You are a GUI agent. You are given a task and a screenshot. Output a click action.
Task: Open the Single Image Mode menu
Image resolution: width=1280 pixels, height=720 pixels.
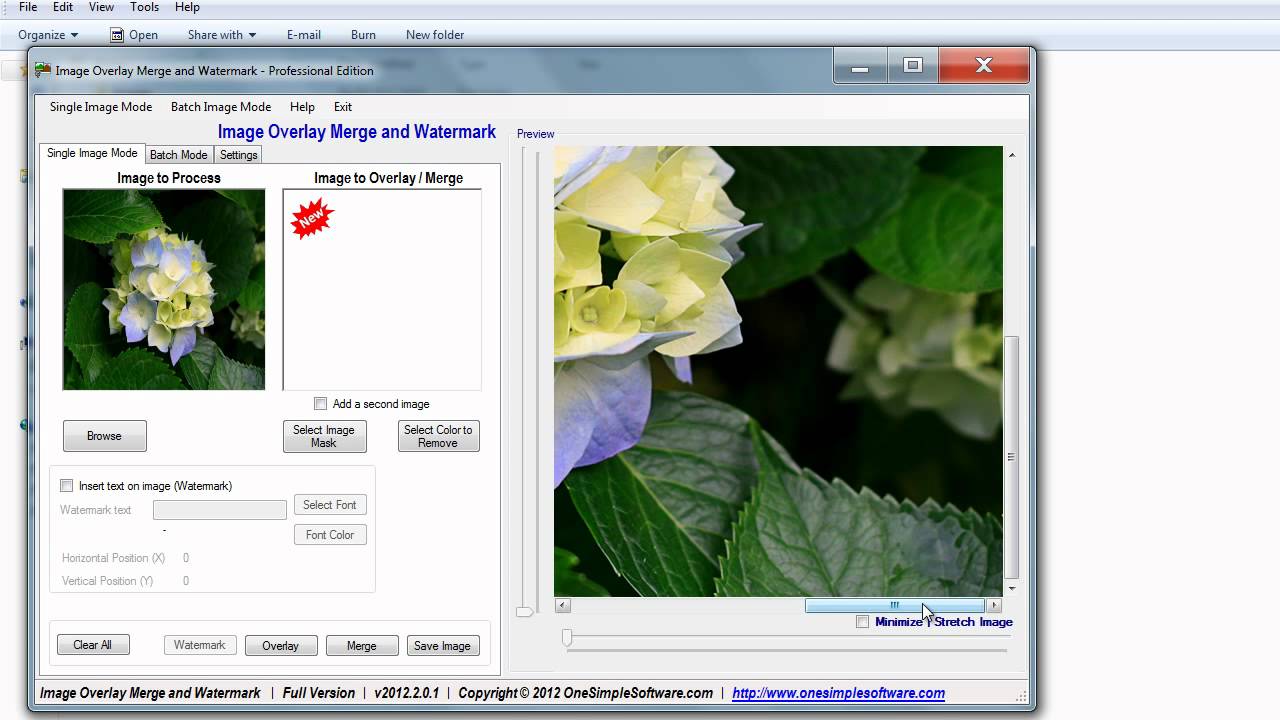tap(101, 107)
